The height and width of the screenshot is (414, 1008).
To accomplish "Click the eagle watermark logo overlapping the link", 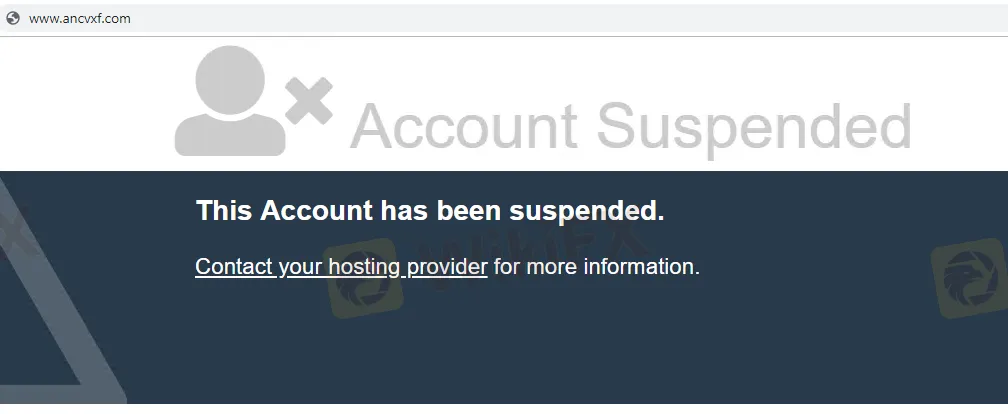I will point(363,278).
